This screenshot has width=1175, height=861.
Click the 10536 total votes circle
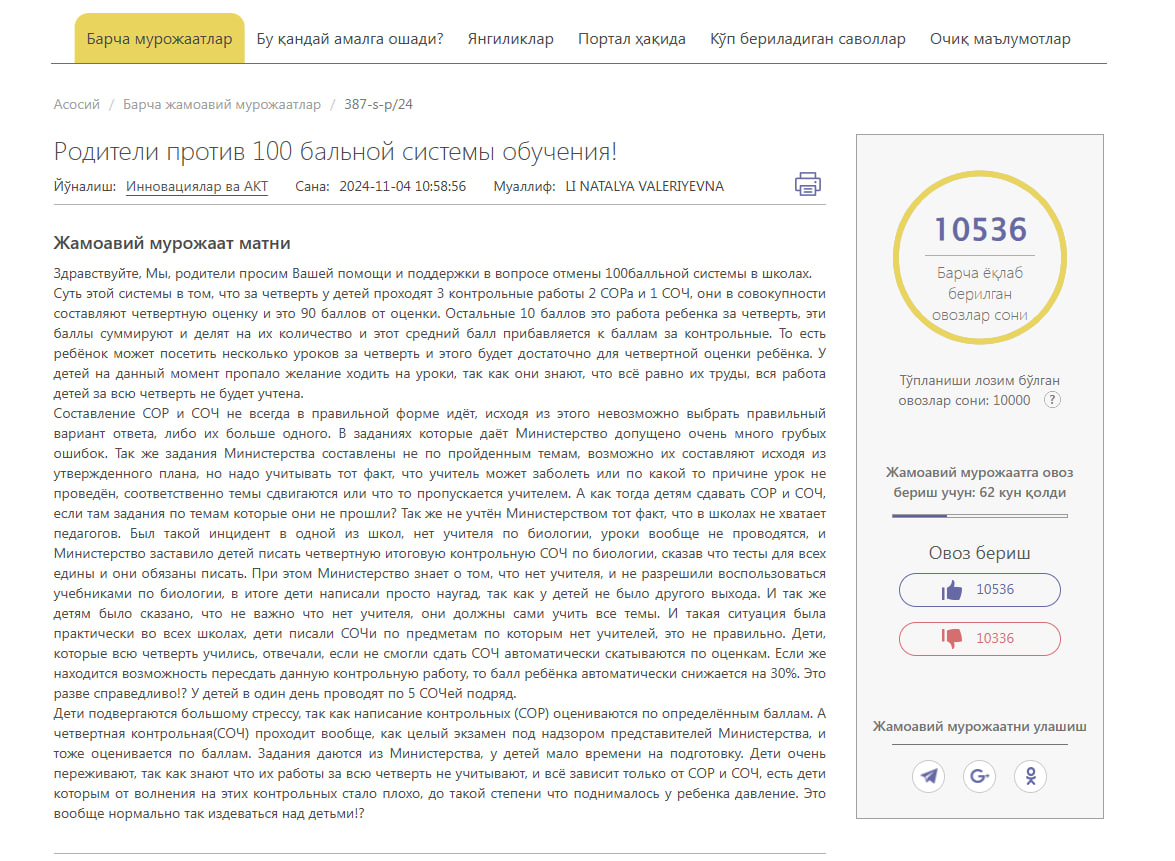click(x=979, y=258)
